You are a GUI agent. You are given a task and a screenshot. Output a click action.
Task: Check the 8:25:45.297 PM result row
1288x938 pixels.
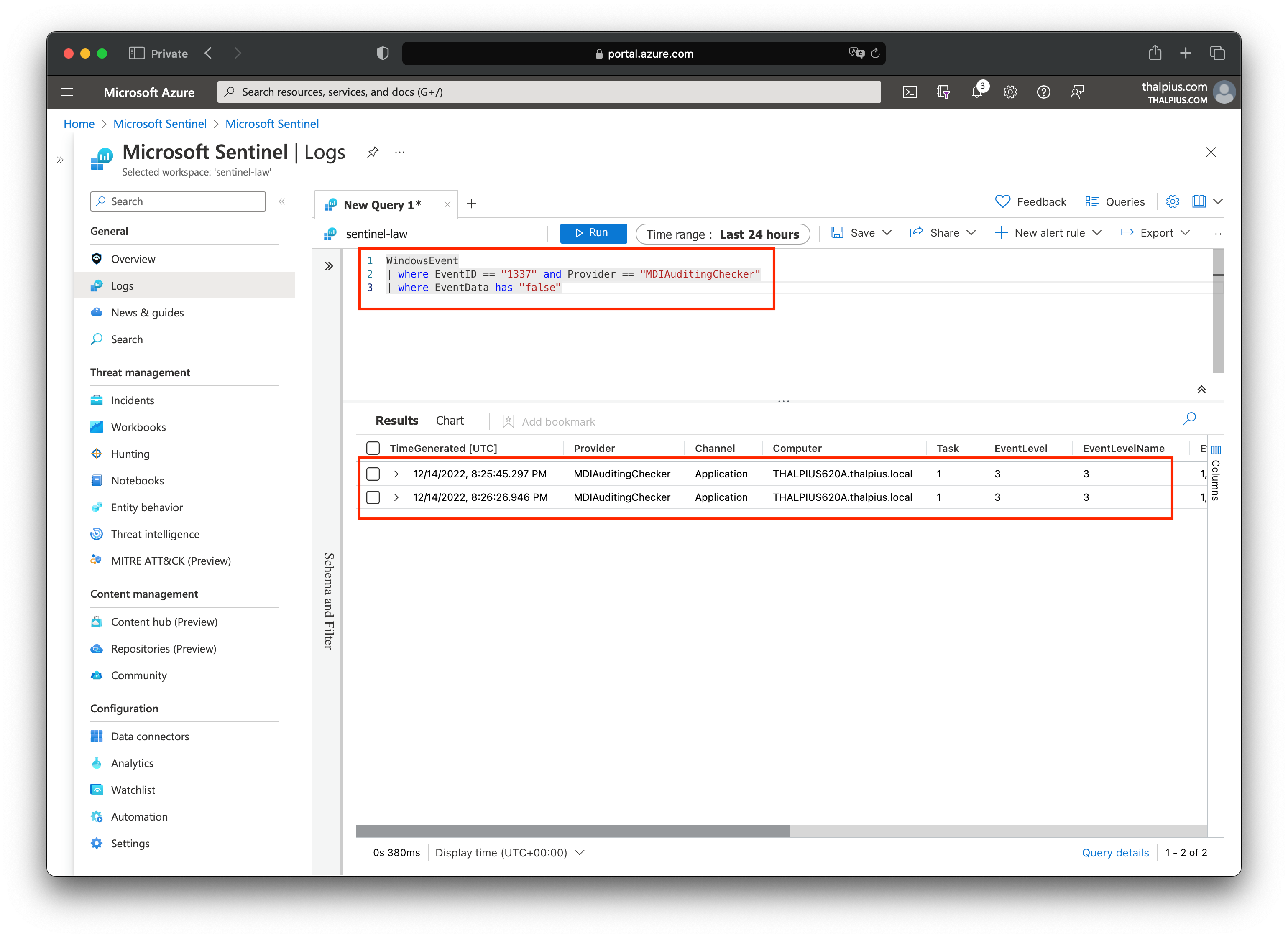[373, 474]
